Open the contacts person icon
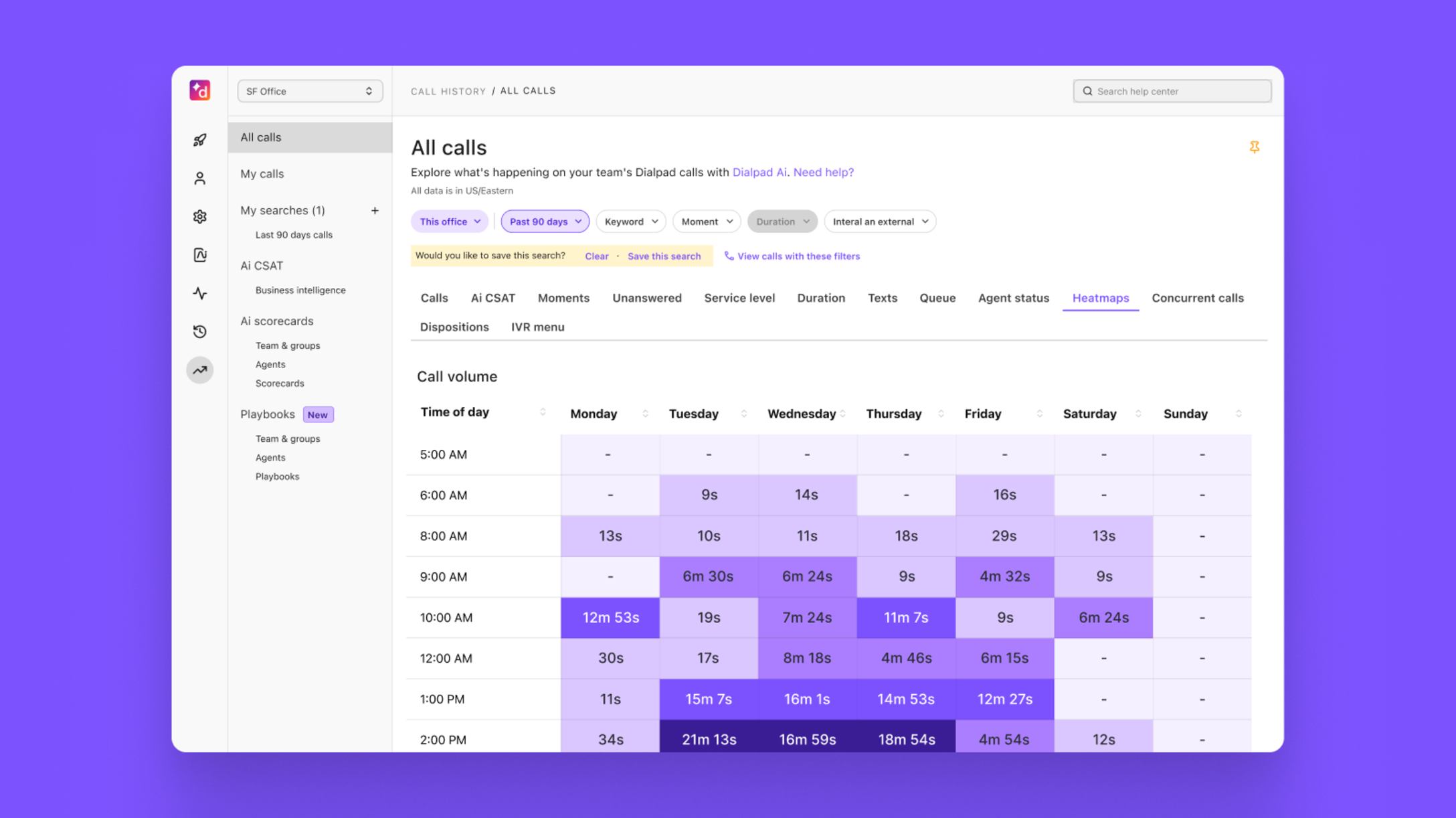1456x818 pixels. (199, 177)
